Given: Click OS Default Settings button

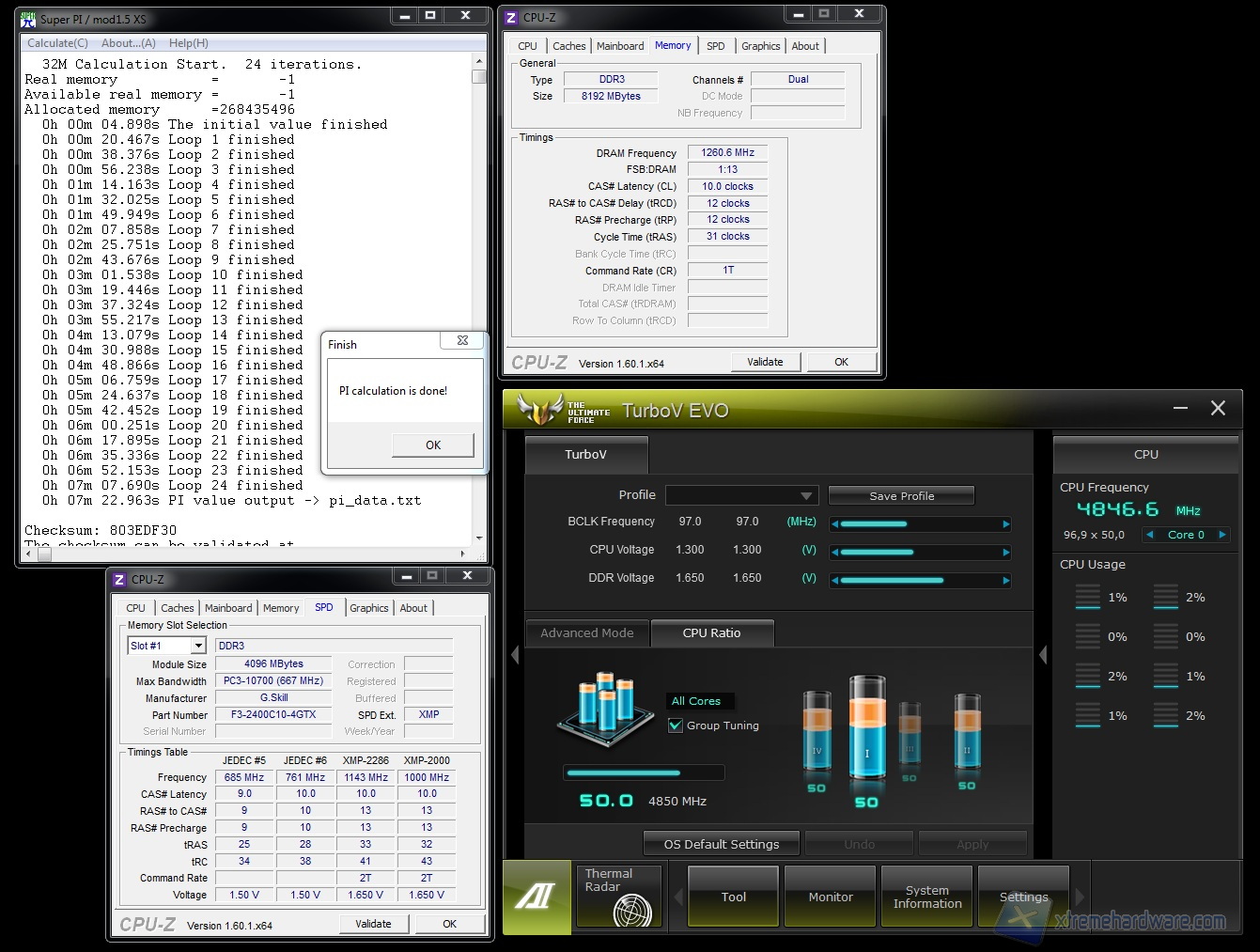Looking at the screenshot, I should pyautogui.click(x=721, y=844).
